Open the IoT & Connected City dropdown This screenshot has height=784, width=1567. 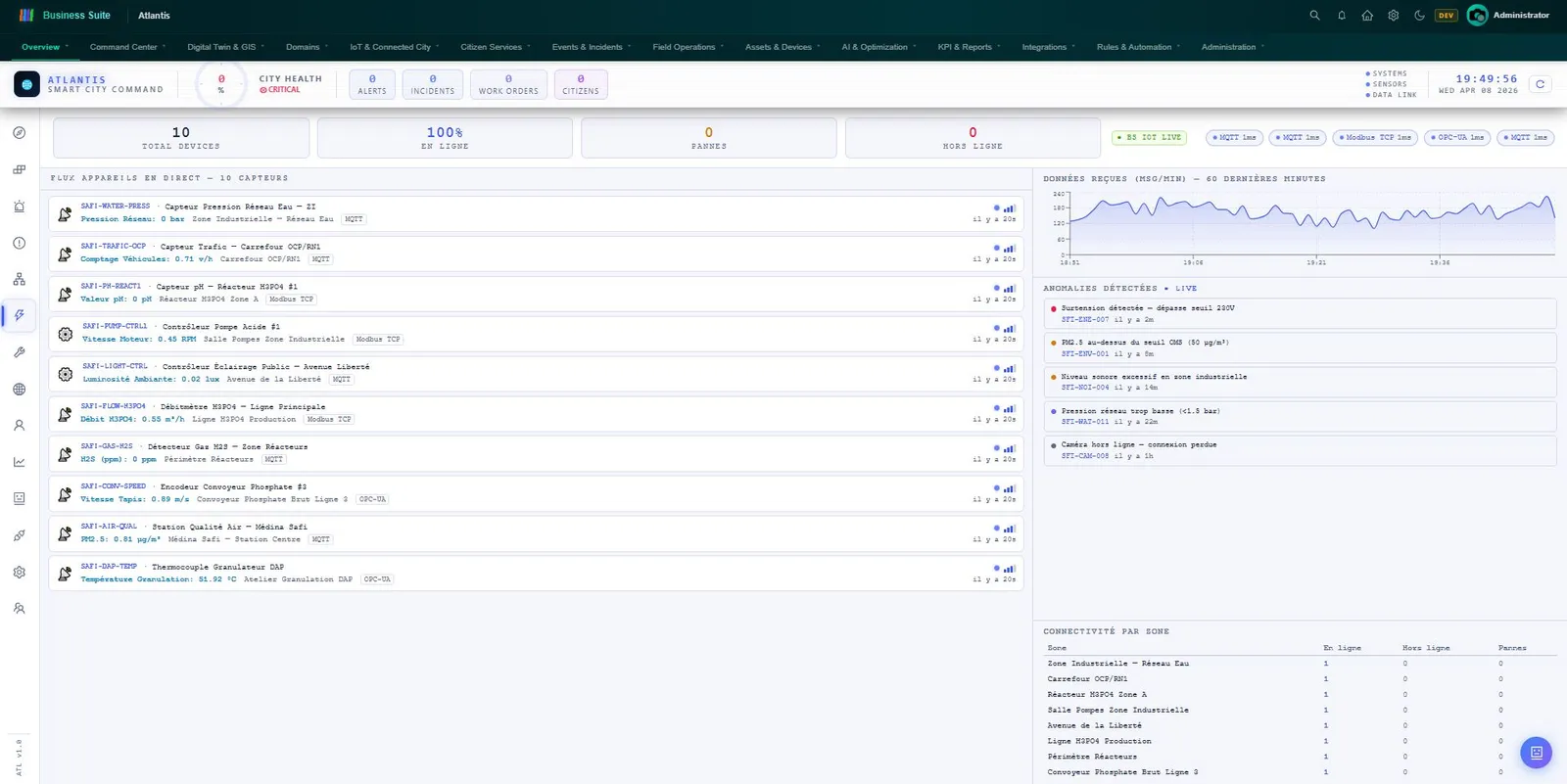[x=395, y=47]
